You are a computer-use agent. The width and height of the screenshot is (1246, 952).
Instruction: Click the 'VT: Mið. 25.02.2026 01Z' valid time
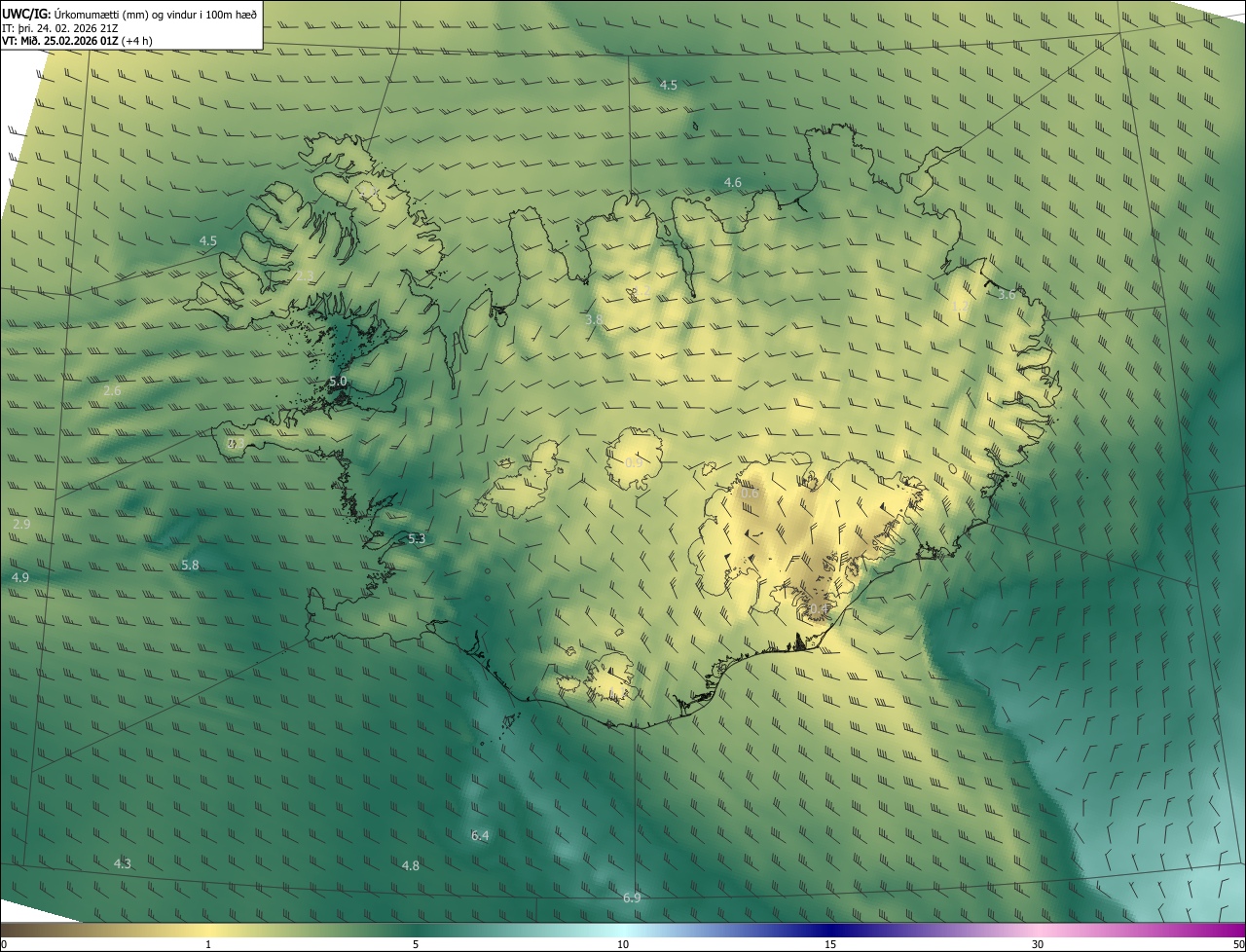[x=61, y=41]
